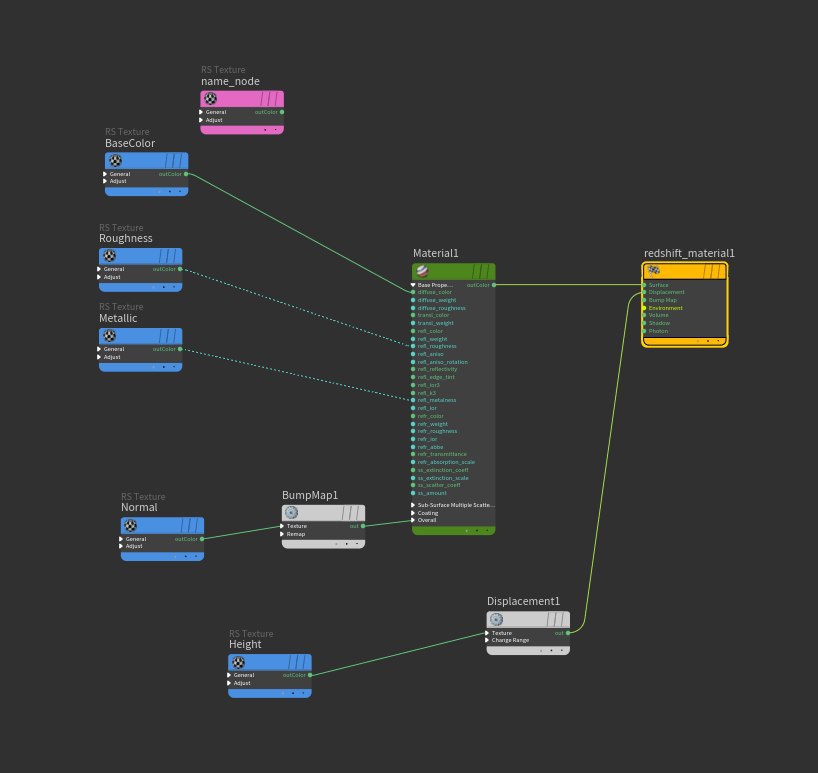Expand Sub-Surface Multiple Scattering on Material1

pyautogui.click(x=413, y=505)
